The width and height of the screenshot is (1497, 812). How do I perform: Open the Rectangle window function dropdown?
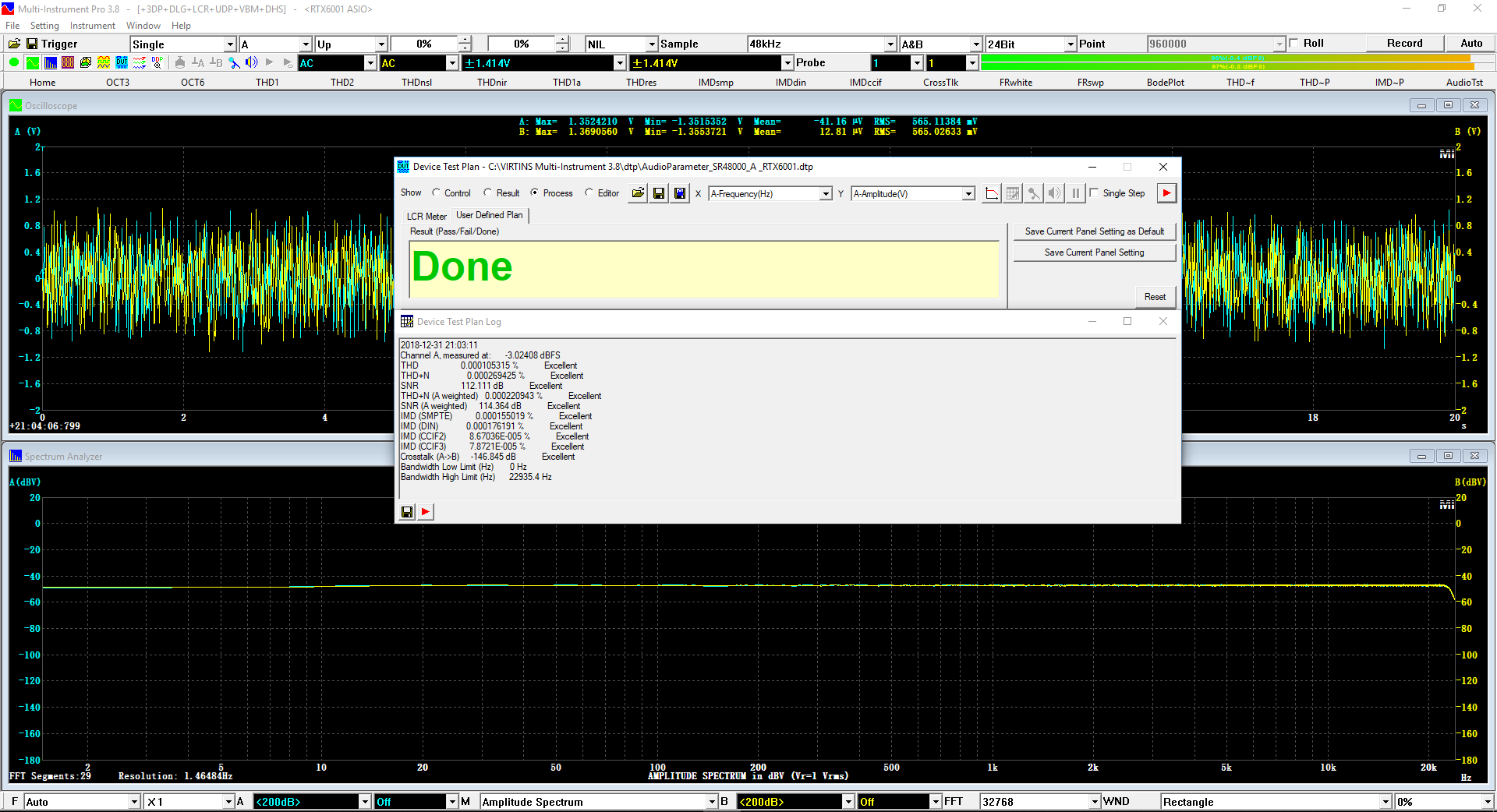tap(1276, 801)
